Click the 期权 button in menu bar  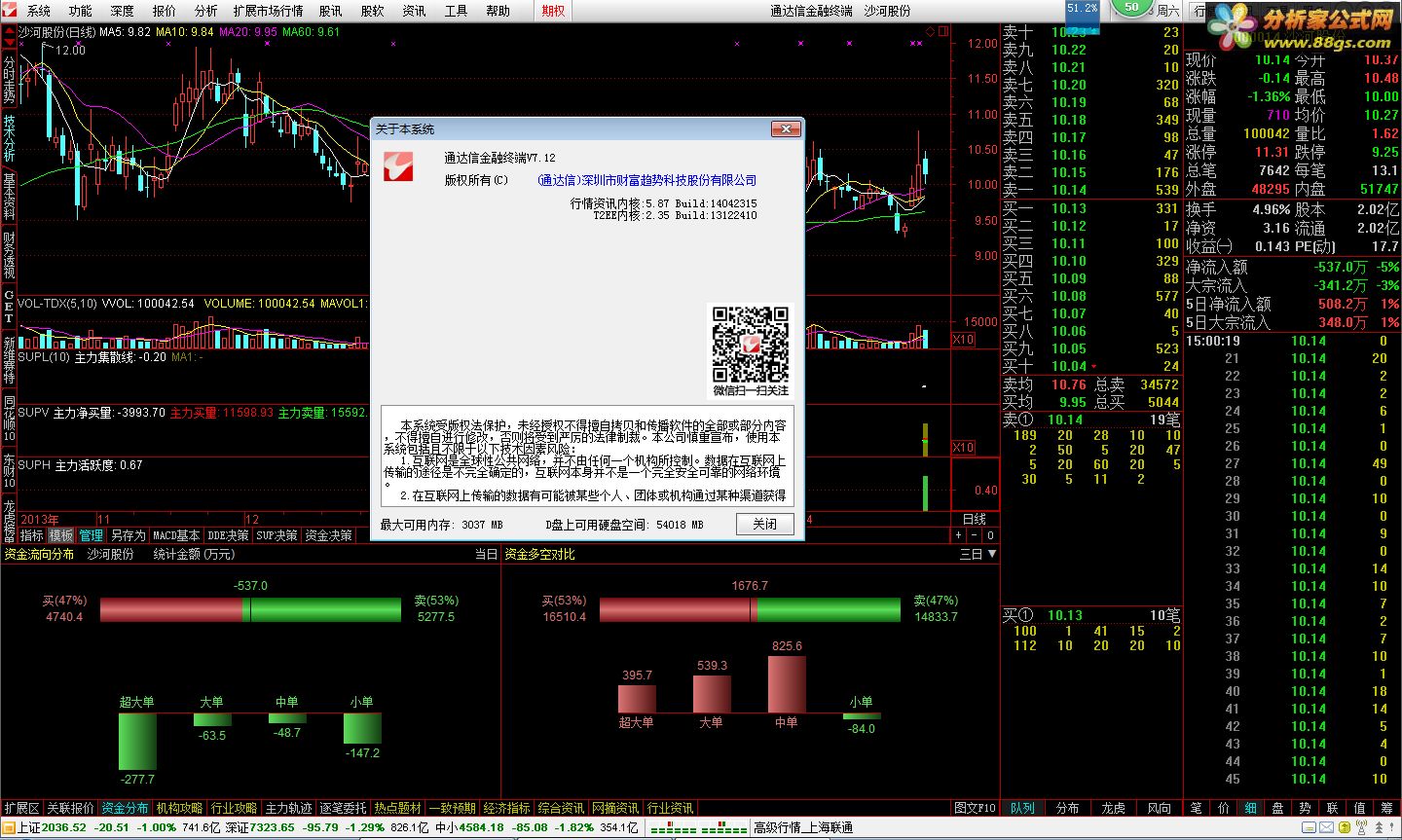click(x=554, y=11)
